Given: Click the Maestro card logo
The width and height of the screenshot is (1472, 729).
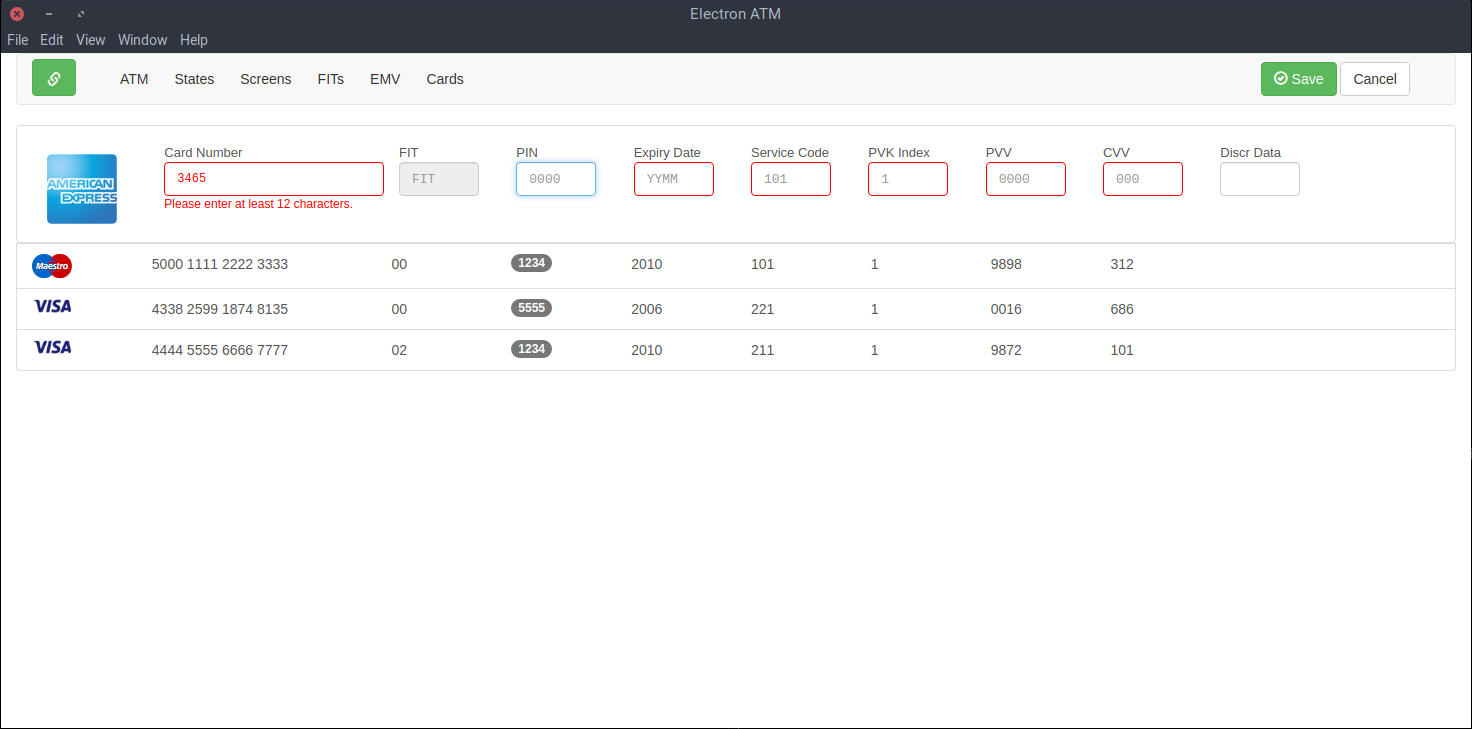Looking at the screenshot, I should click(52, 265).
